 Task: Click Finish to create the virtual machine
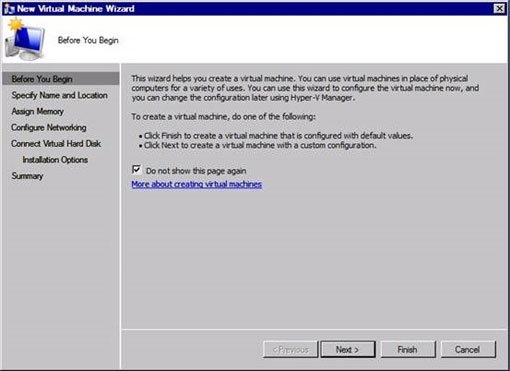tap(408, 349)
